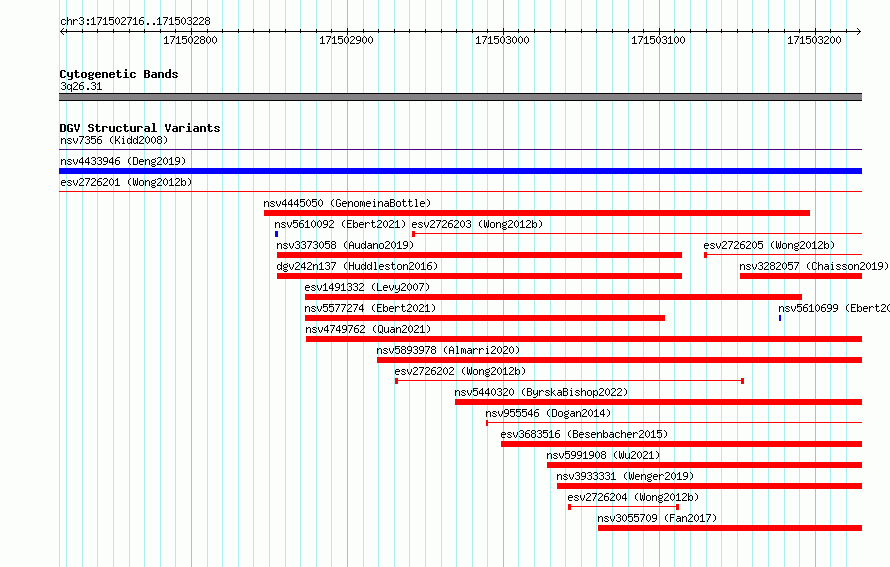Click the 171502800 ruler position label
The image size is (890, 567).
click(190, 40)
